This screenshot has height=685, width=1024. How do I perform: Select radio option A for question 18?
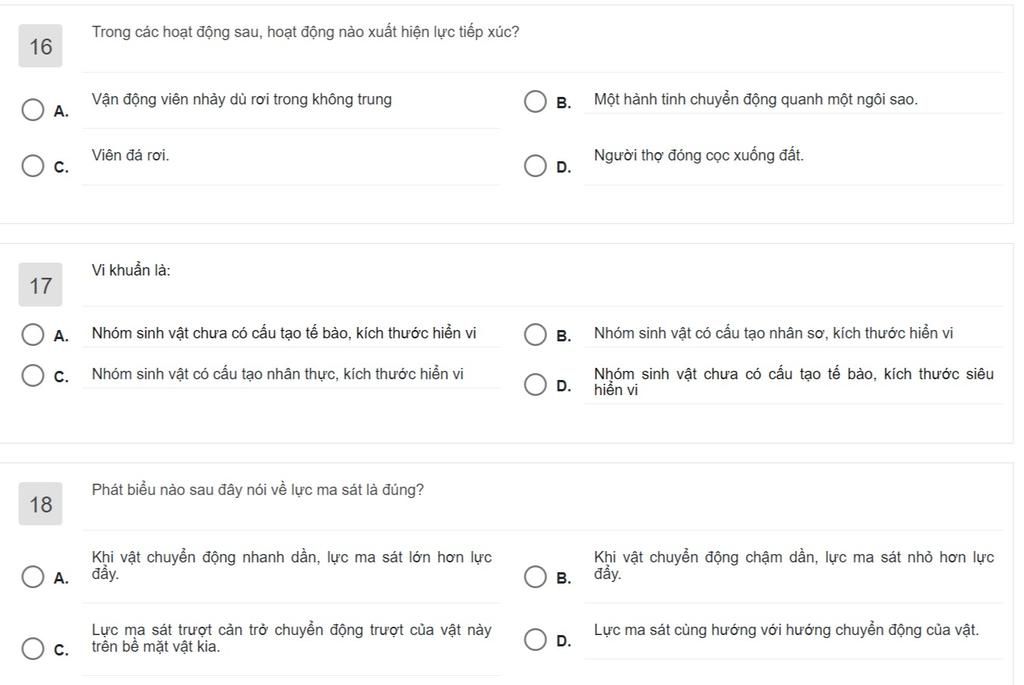click(33, 577)
